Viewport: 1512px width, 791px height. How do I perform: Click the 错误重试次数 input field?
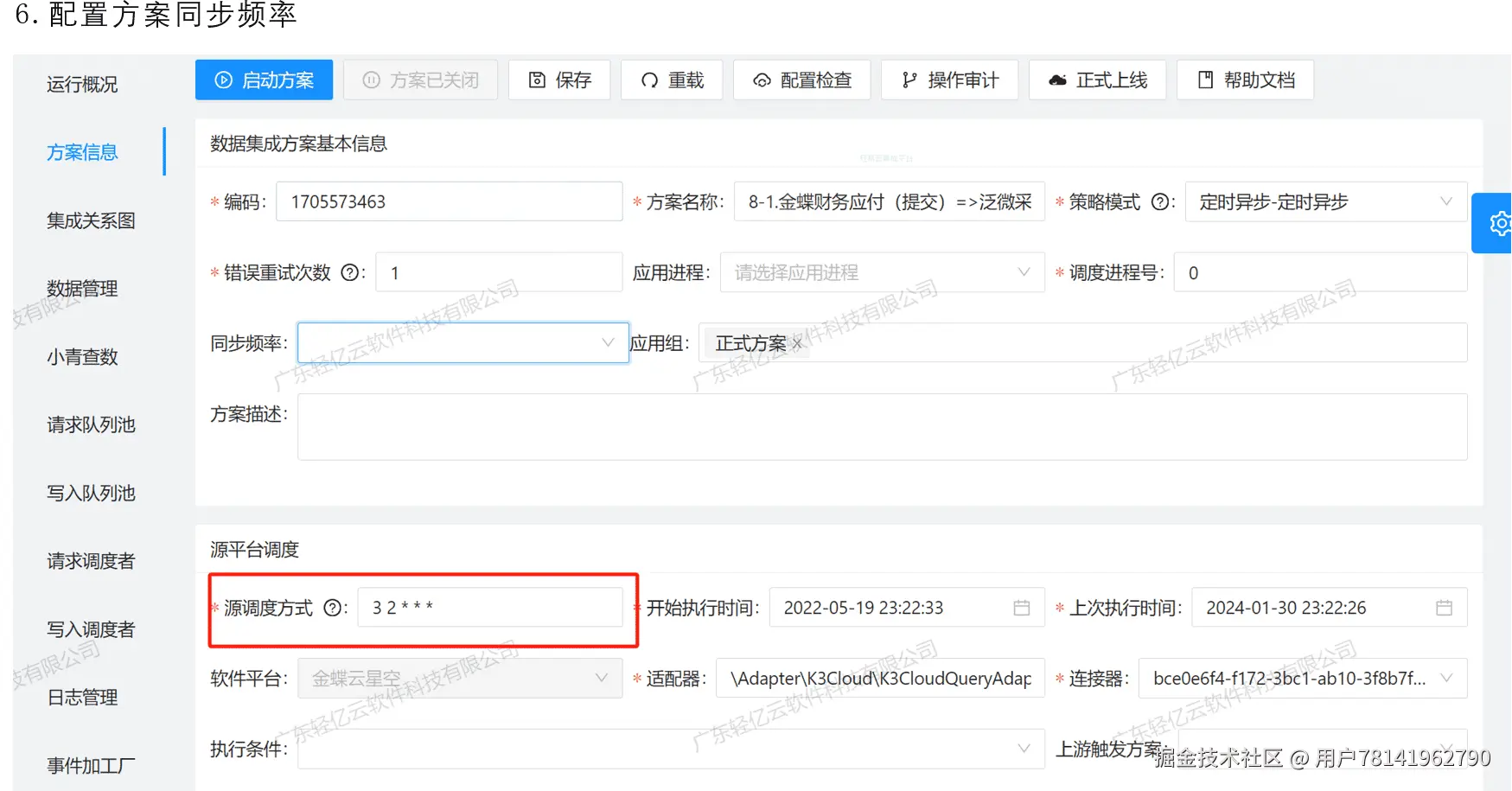pyautogui.click(x=499, y=273)
